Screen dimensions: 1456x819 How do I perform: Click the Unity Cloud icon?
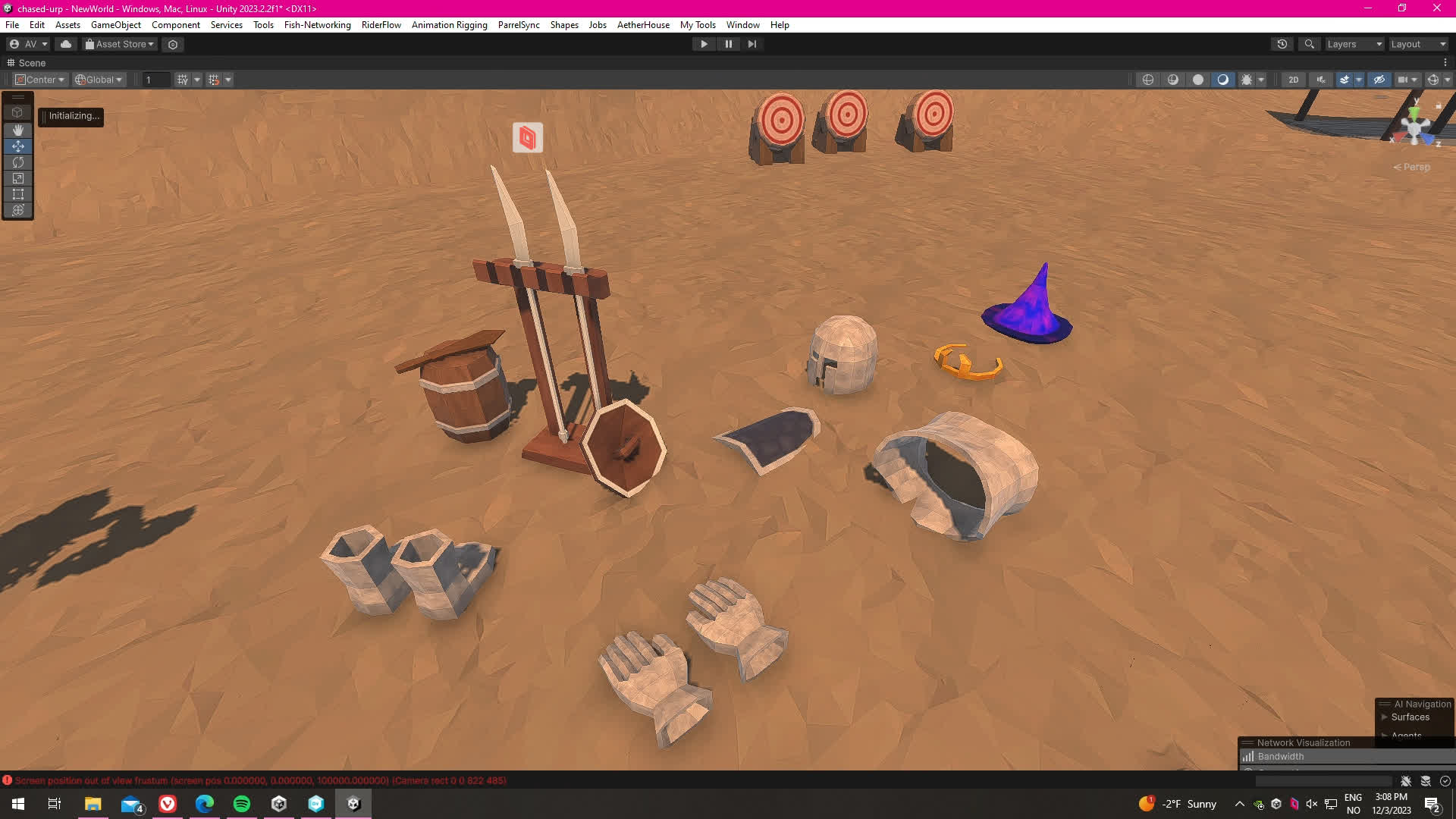point(66,44)
